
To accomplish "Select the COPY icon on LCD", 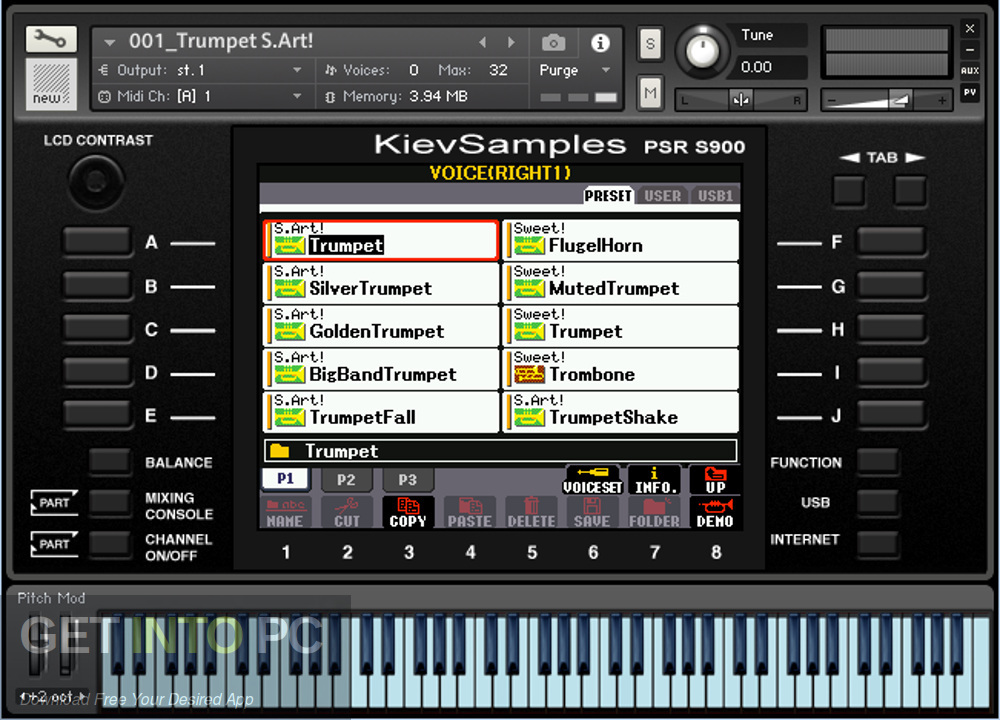I will (408, 513).
